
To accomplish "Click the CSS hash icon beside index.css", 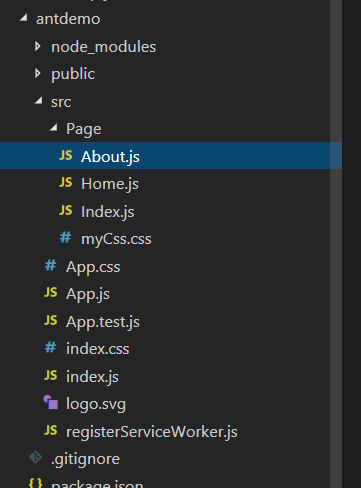I will [50, 348].
